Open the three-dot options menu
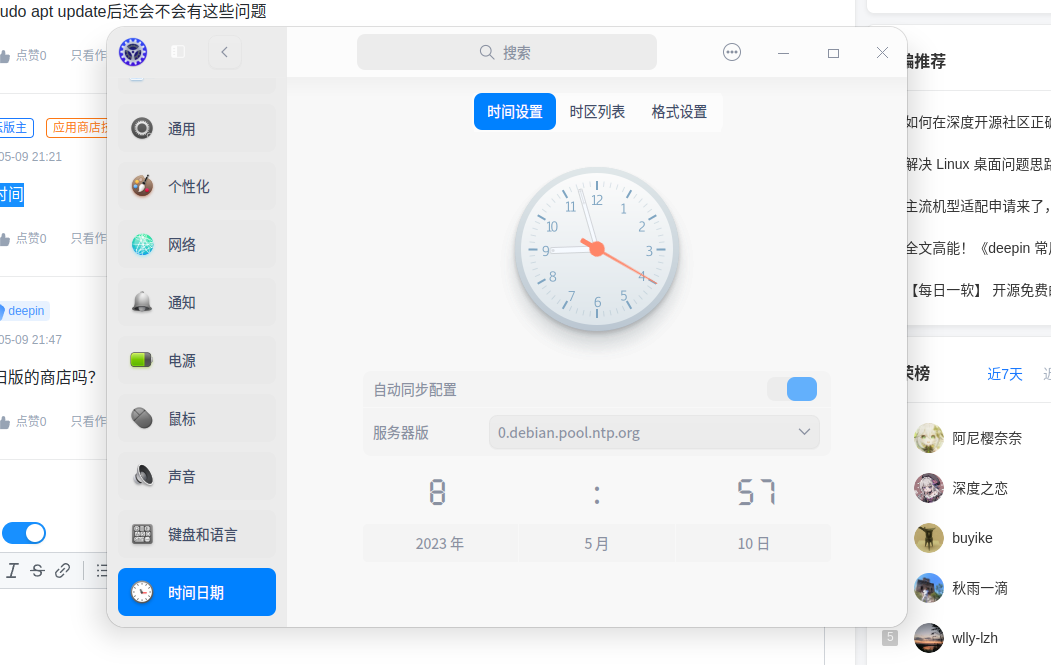 pyautogui.click(x=732, y=52)
